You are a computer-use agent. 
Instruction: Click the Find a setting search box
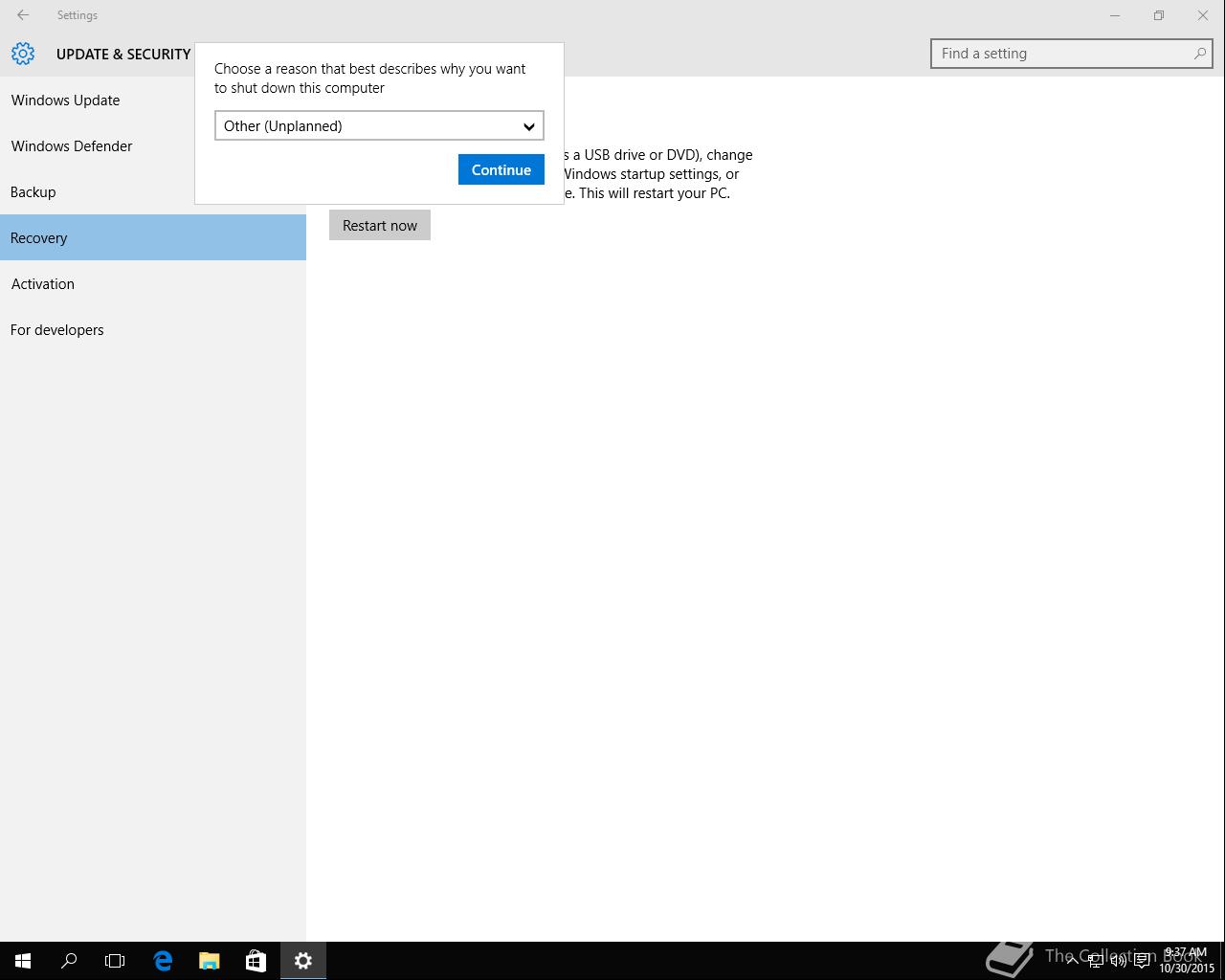1072,54
